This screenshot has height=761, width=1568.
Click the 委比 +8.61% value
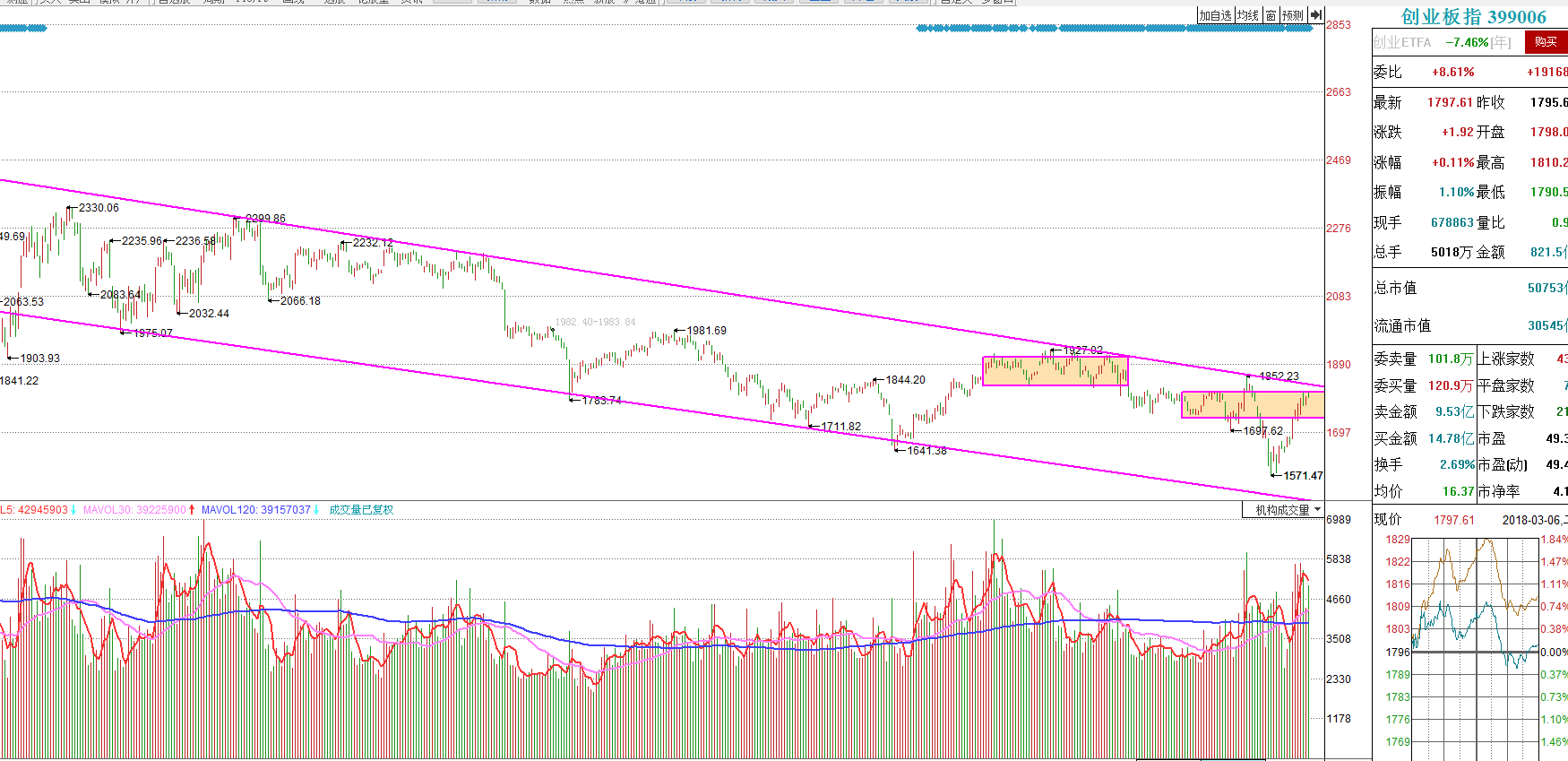[1452, 72]
